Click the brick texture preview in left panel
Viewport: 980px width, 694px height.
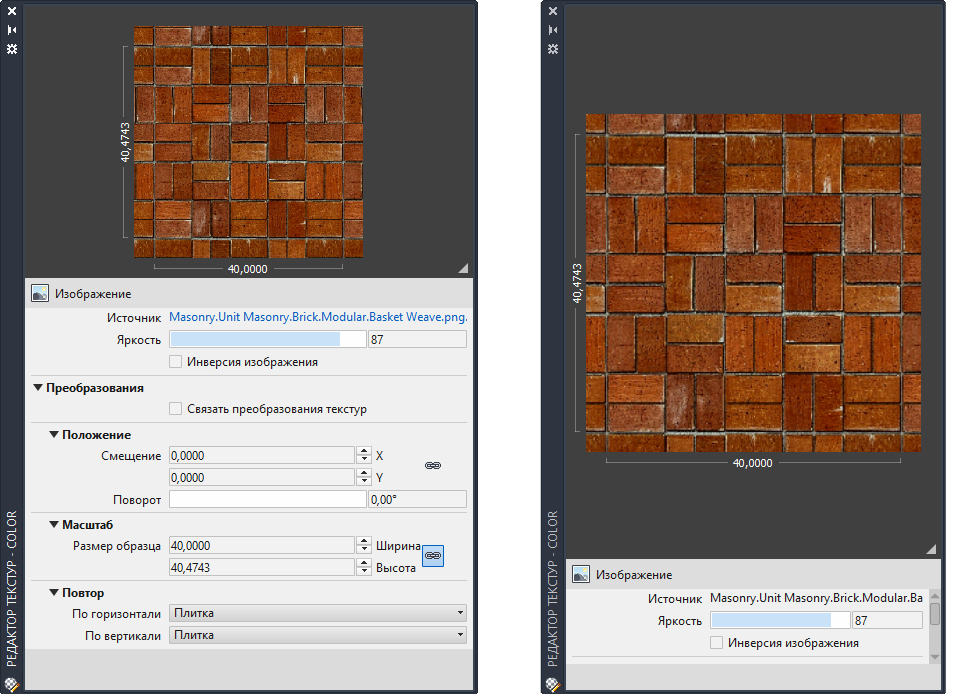coord(249,142)
